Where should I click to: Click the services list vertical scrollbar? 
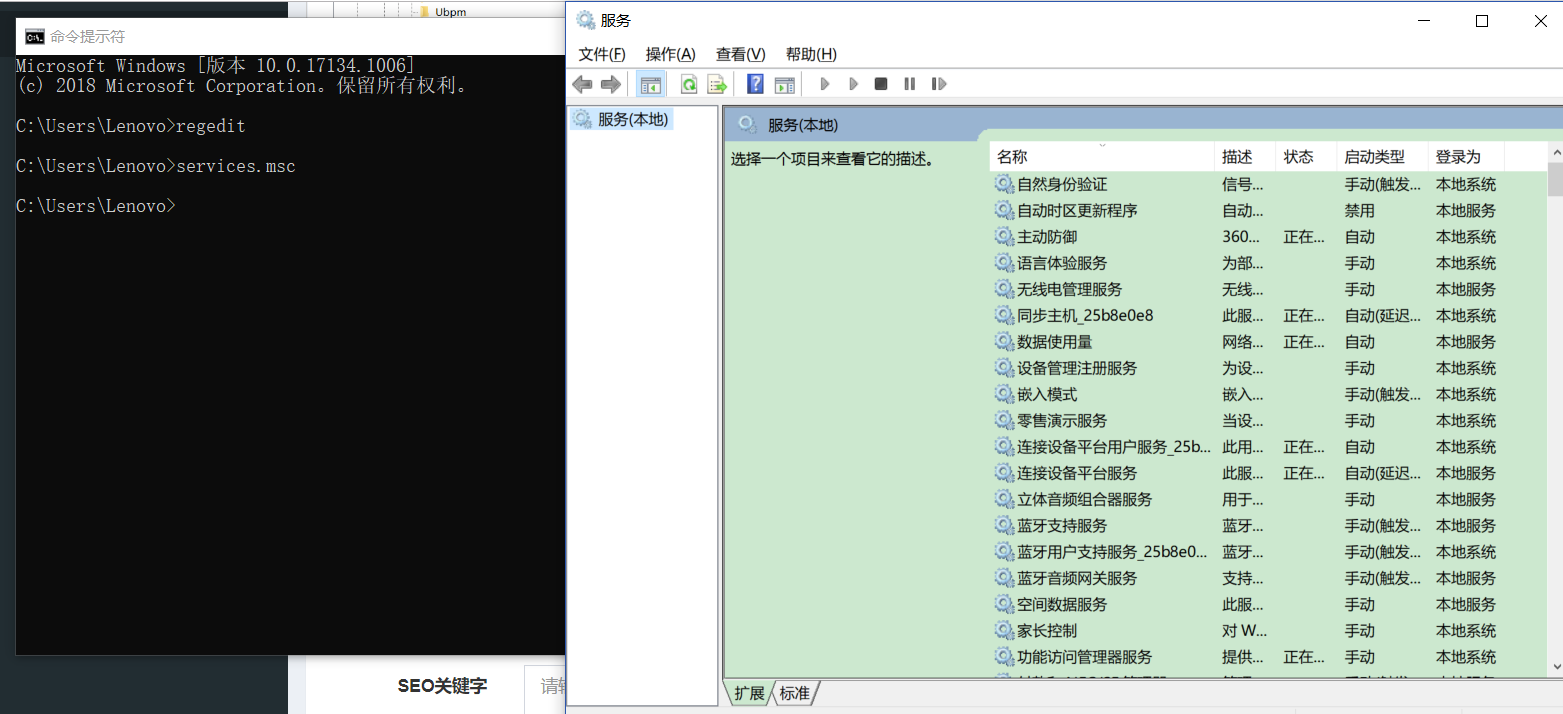tap(1554, 400)
